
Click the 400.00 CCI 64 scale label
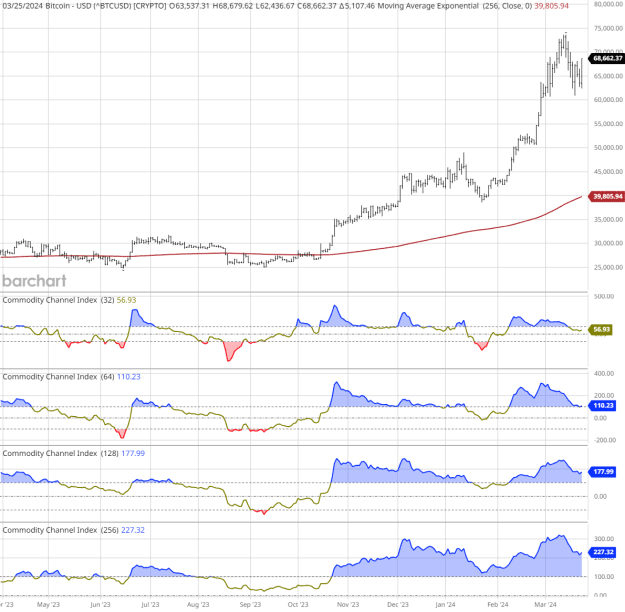click(x=604, y=374)
